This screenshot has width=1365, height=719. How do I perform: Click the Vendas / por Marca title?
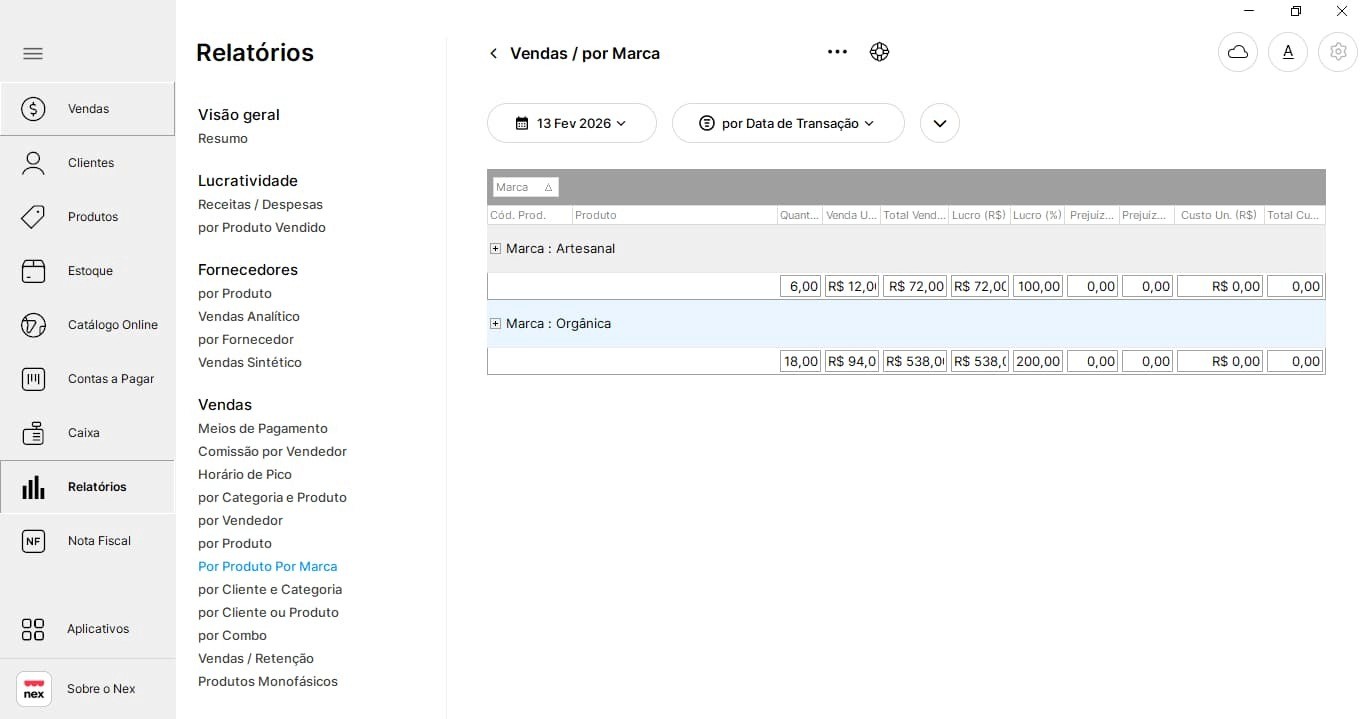(585, 54)
